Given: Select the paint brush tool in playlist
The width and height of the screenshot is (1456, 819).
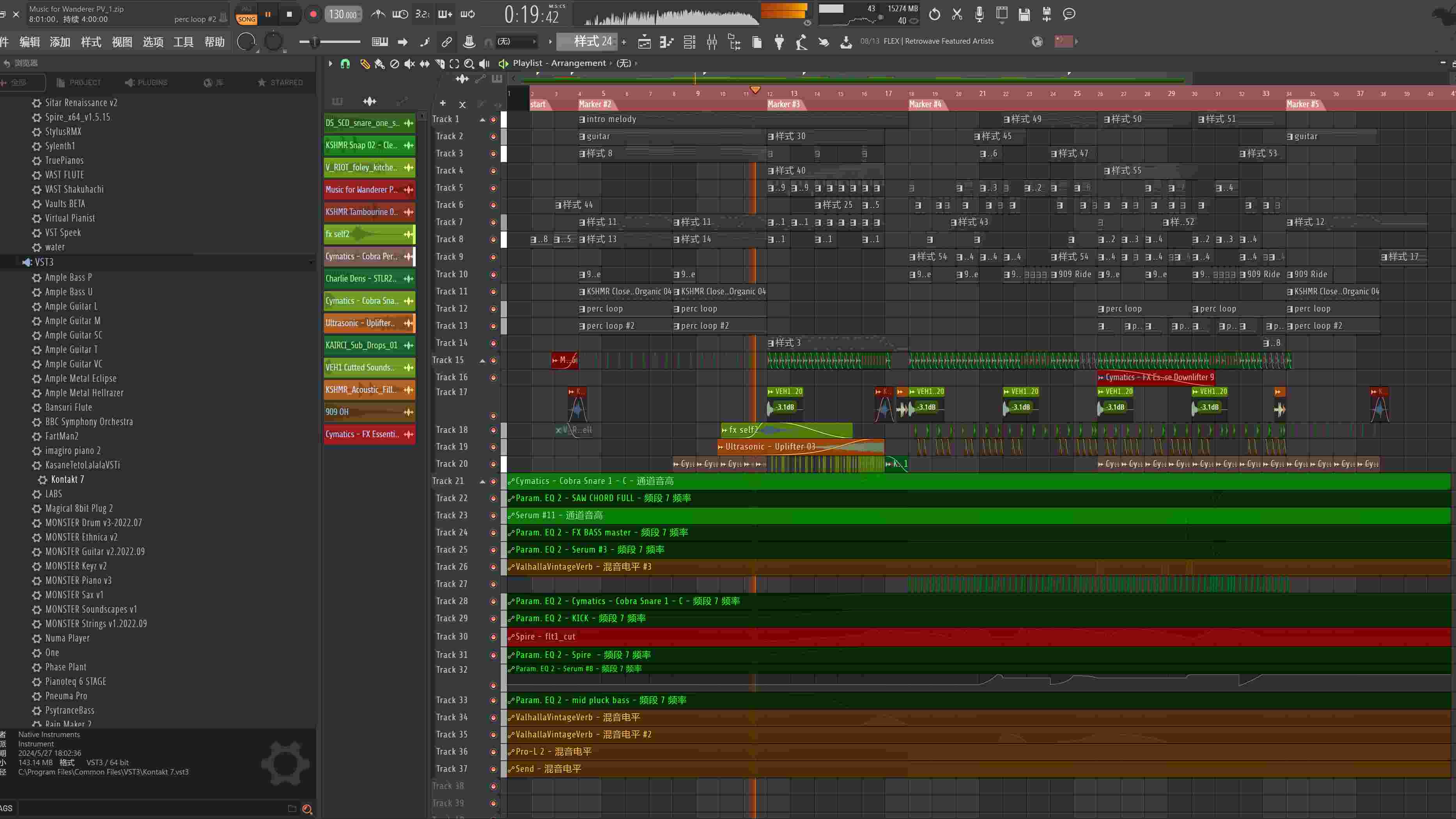Looking at the screenshot, I should (379, 64).
